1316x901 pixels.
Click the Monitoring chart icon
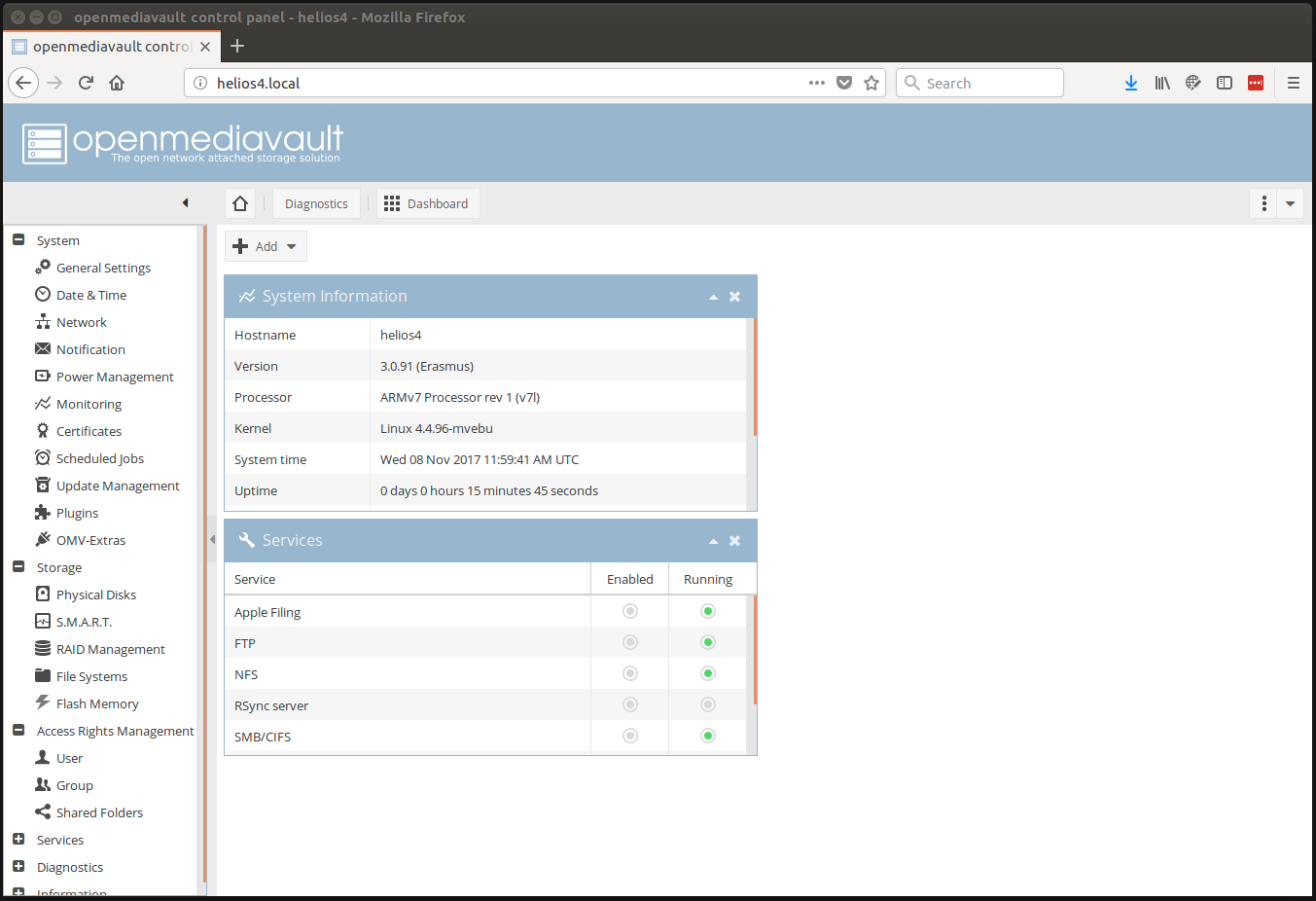pyautogui.click(x=43, y=403)
